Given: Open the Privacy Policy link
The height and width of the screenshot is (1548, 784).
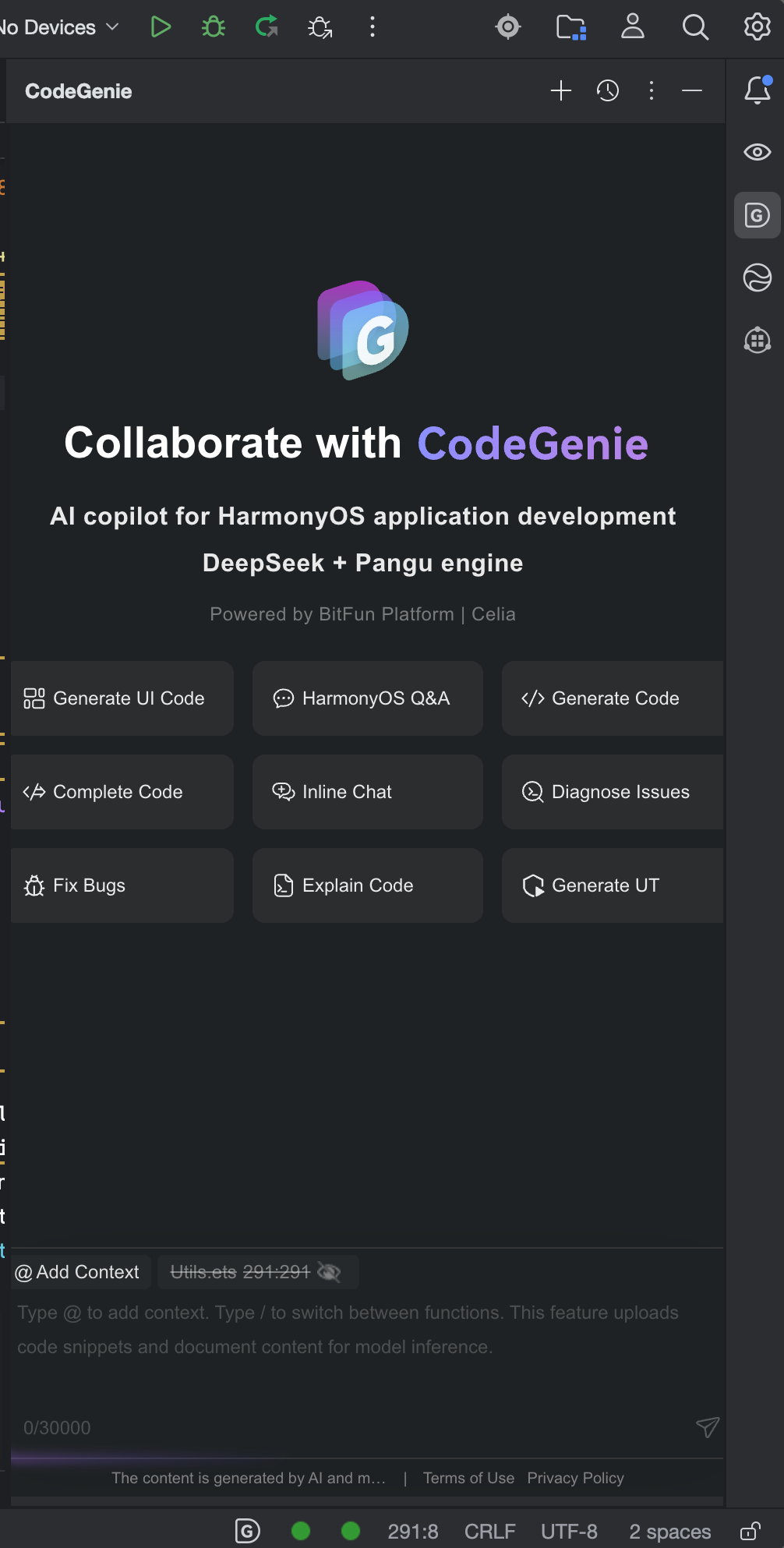Looking at the screenshot, I should click(x=575, y=1478).
